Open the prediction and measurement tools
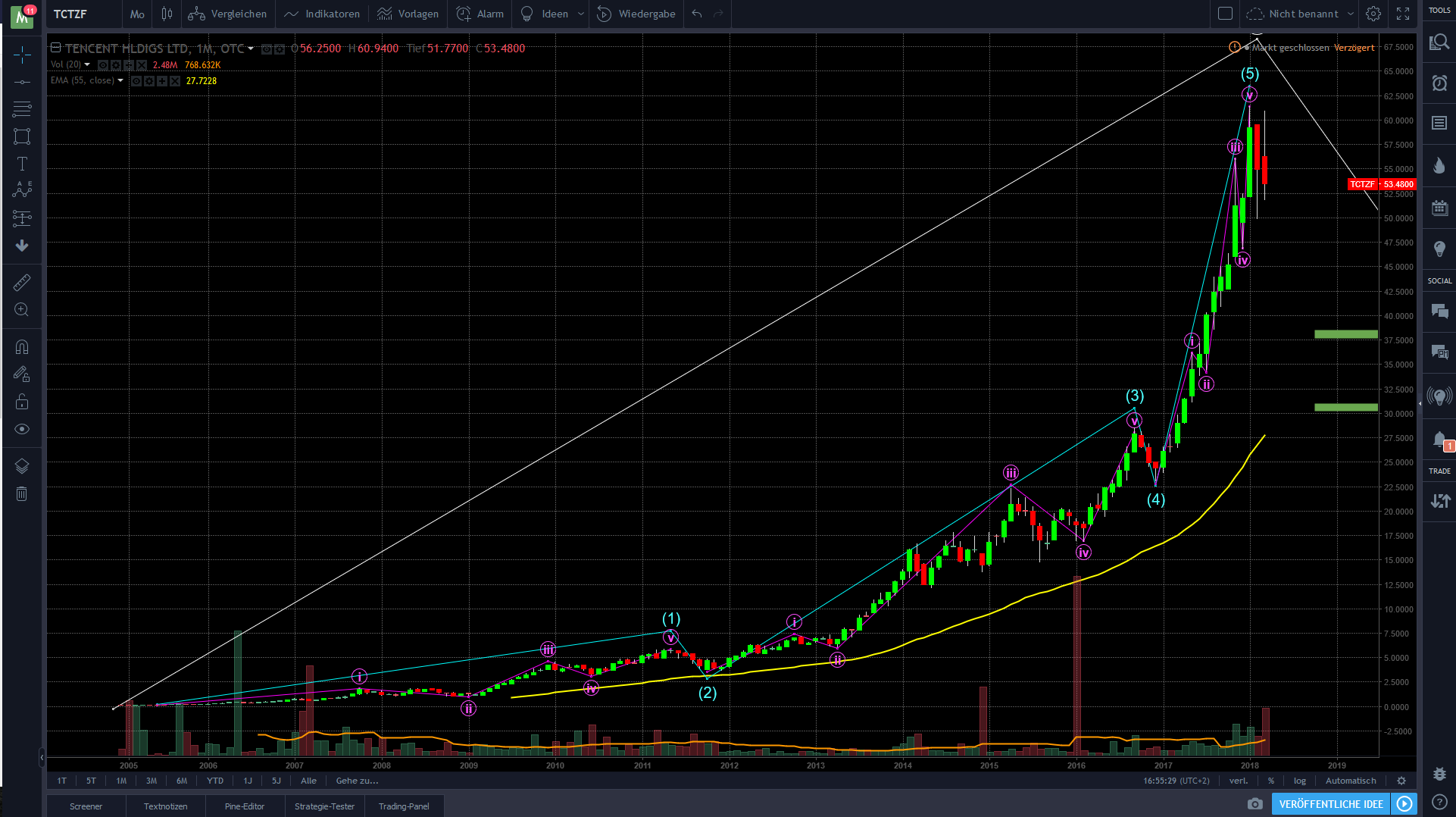Screen dimensions: 1456x817 [x=22, y=218]
